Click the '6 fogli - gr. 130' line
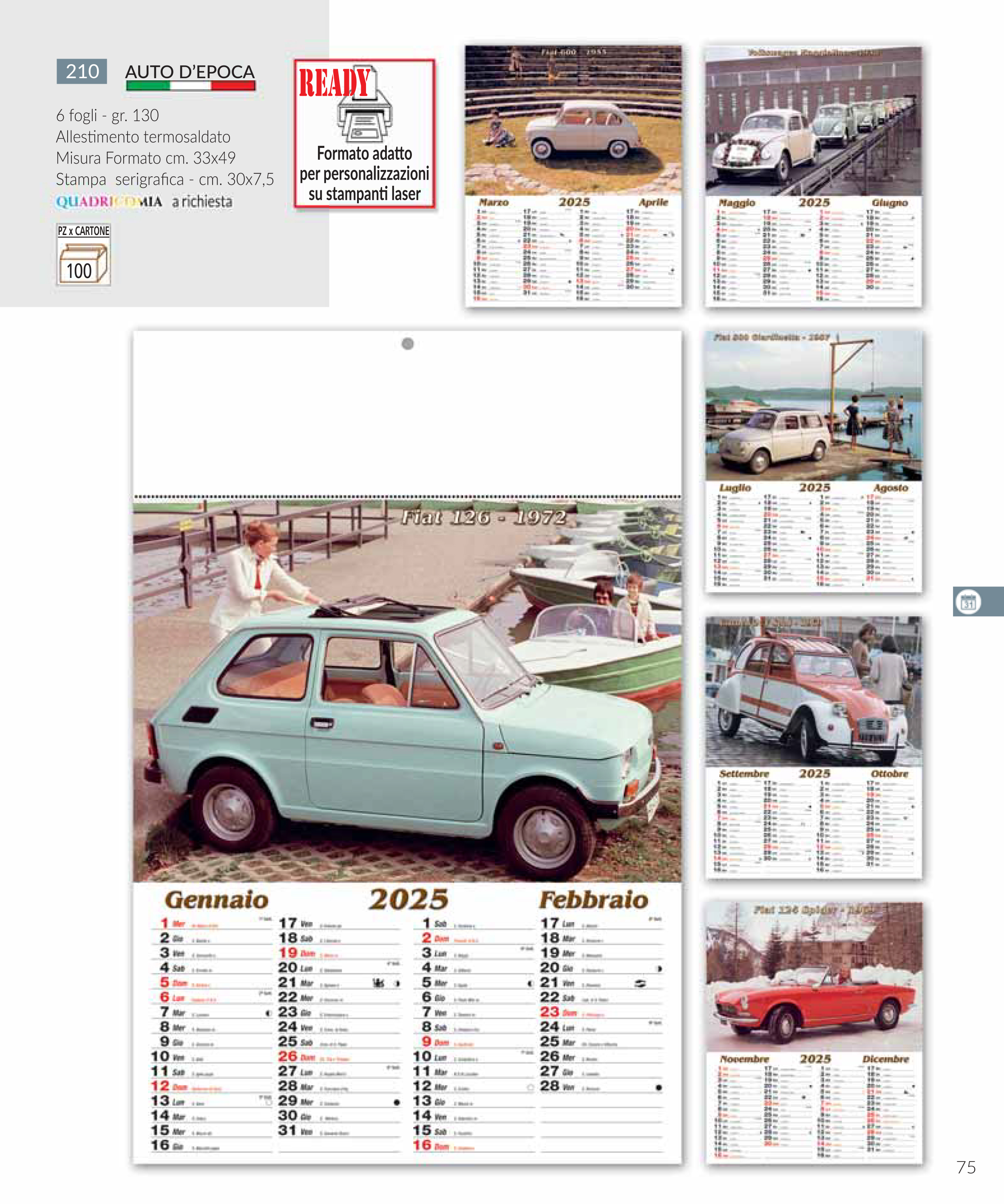 108,116
